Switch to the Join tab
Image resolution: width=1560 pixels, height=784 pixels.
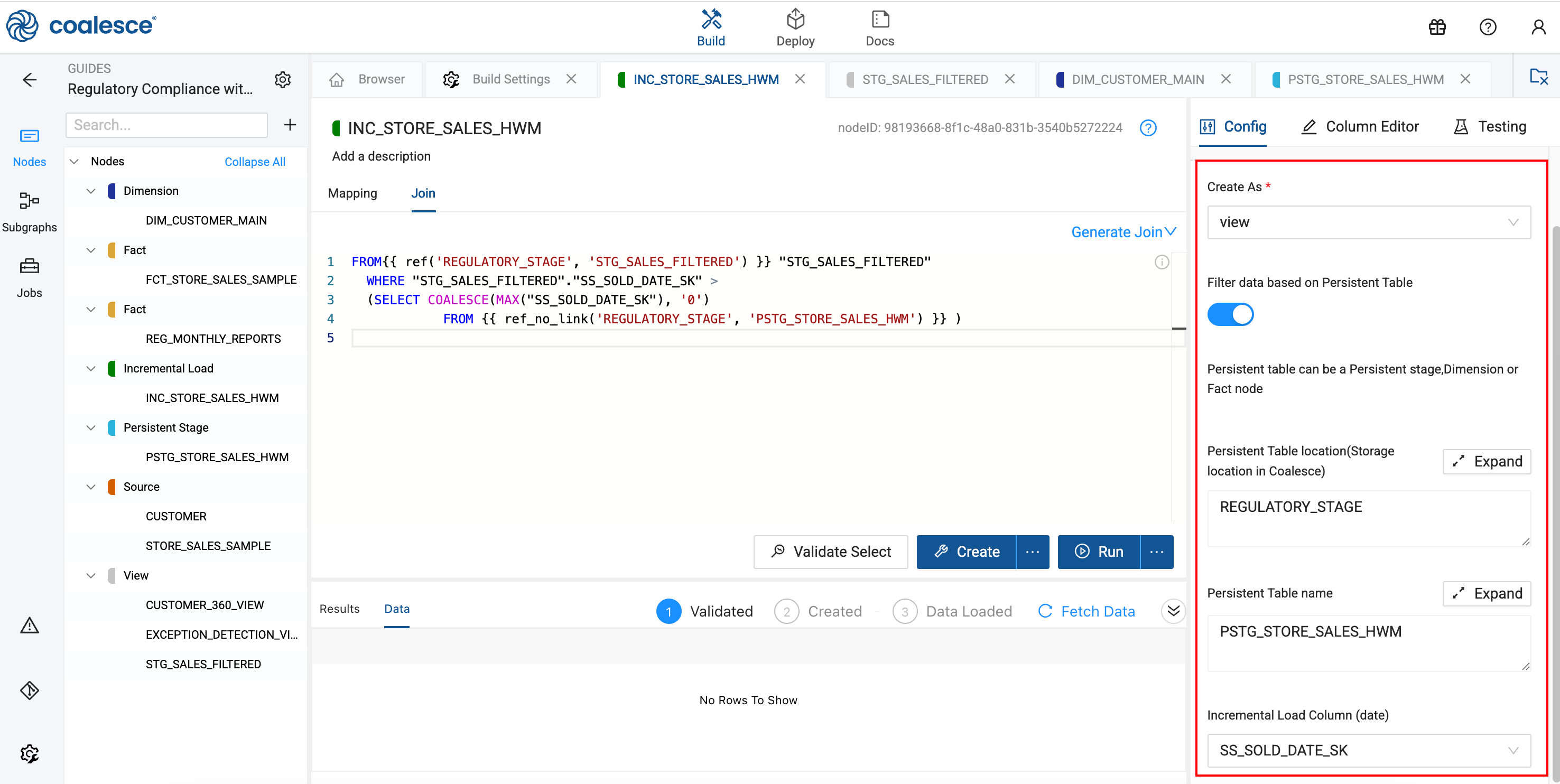pyautogui.click(x=423, y=193)
